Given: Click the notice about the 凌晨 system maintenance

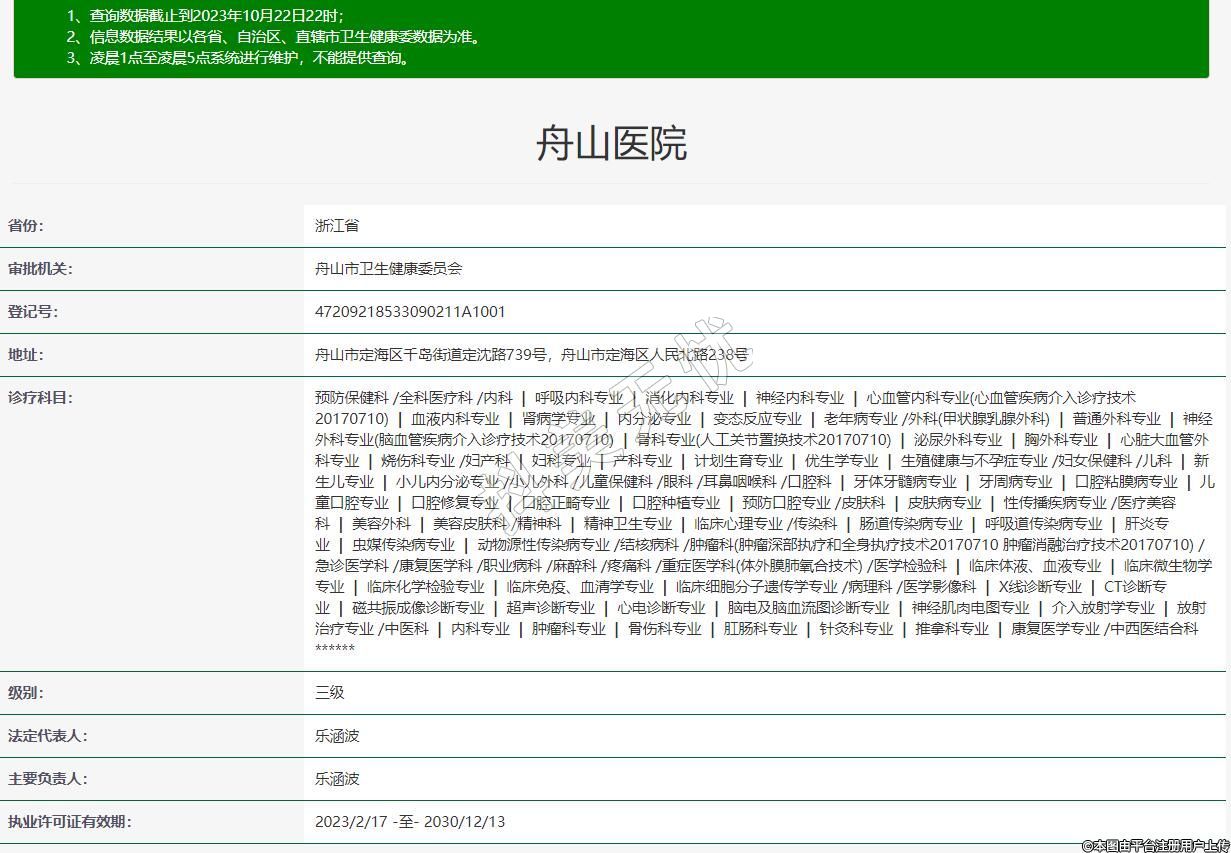Looking at the screenshot, I should 239,58.
